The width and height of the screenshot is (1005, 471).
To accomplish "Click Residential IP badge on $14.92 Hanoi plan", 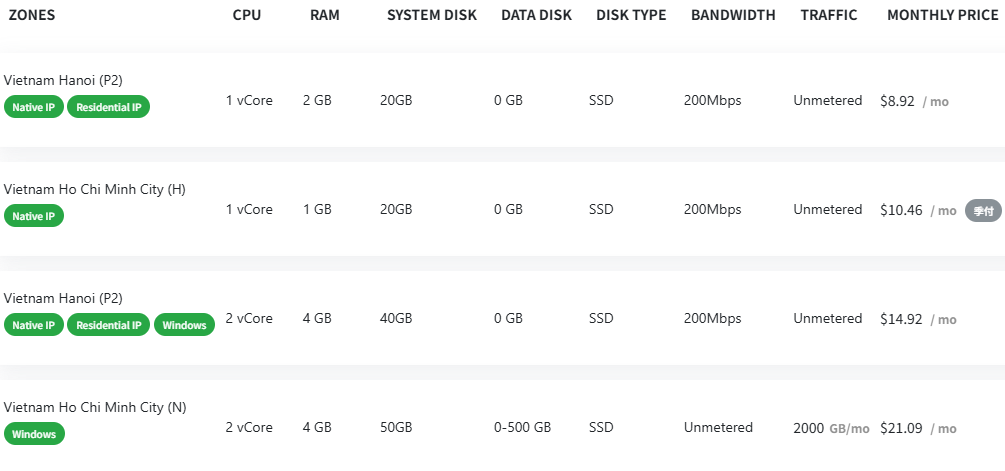I will tap(108, 325).
